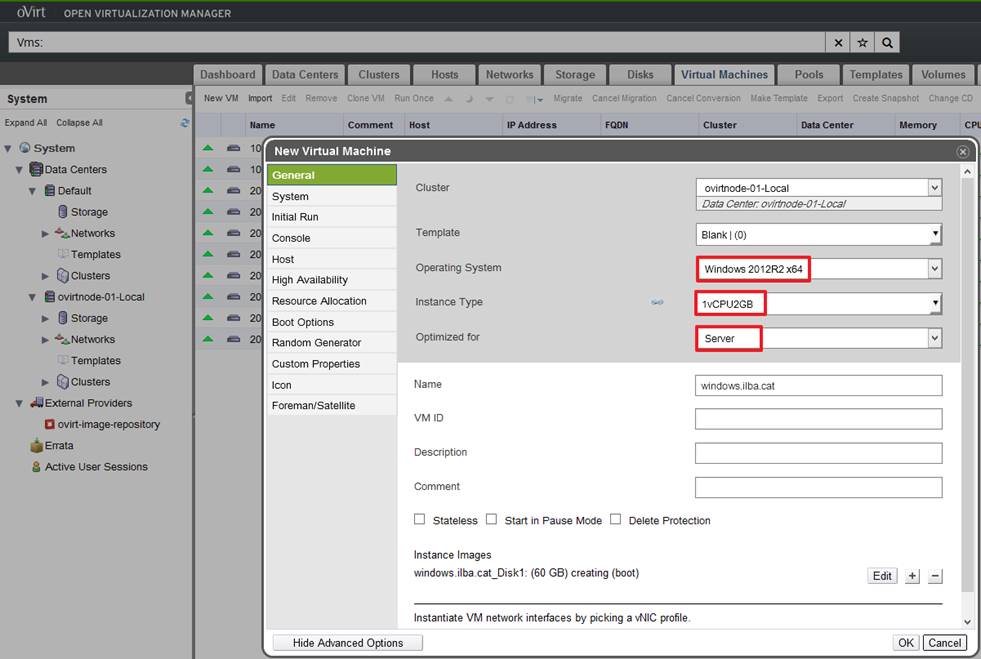Click External Providers truck icon
981x659 pixels.
tap(37, 402)
